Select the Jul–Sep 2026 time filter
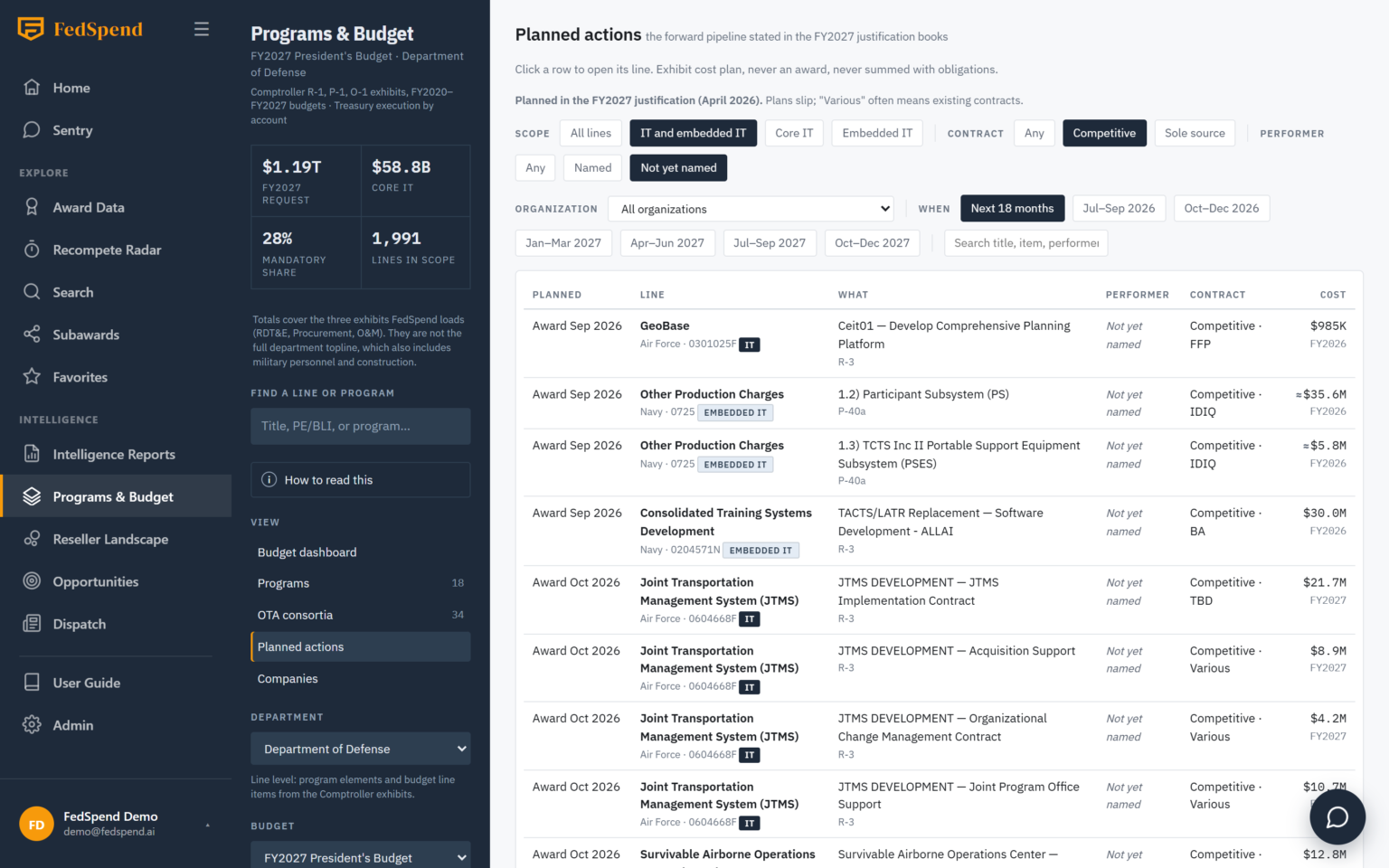Viewport: 1389px width, 868px height. [x=1119, y=208]
